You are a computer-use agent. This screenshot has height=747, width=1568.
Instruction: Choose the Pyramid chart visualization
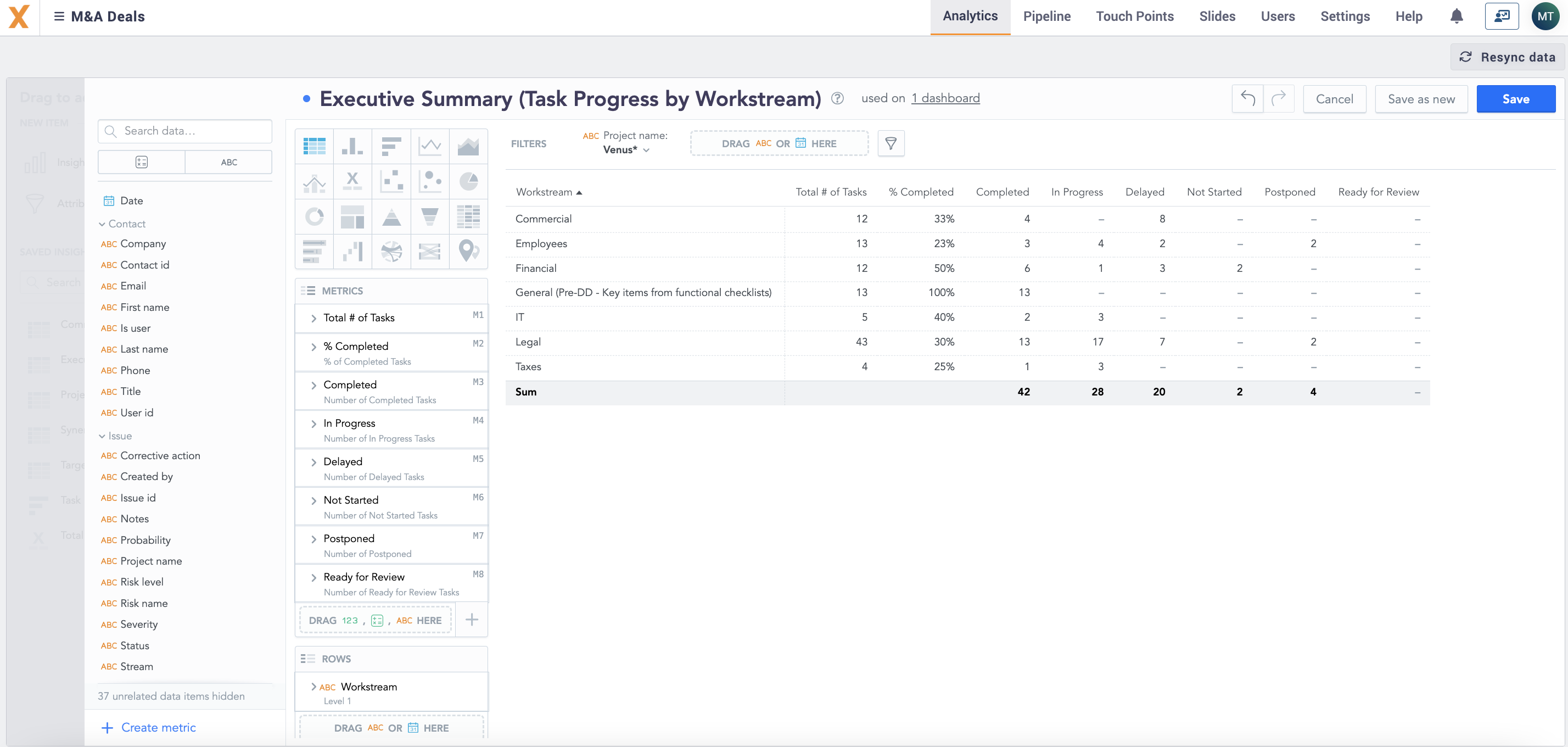point(391,216)
